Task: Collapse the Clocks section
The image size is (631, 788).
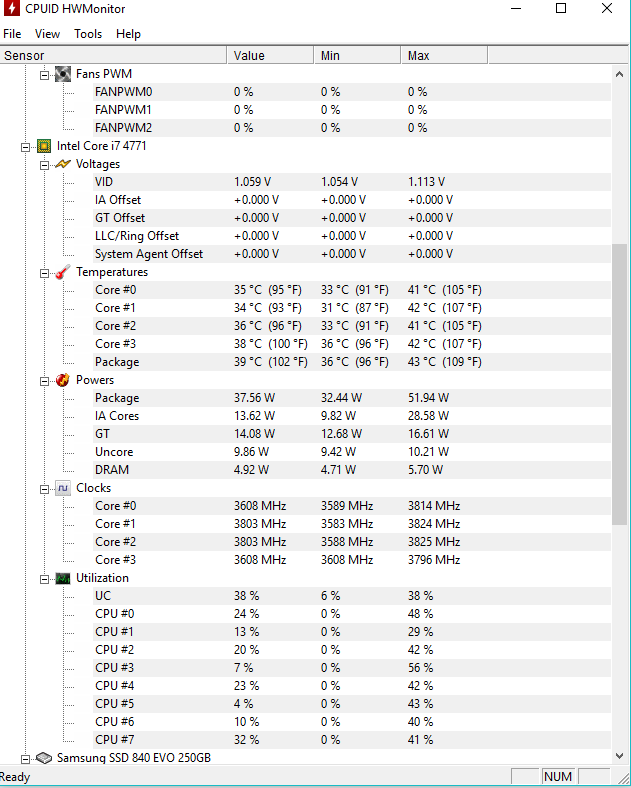Action: (x=45, y=488)
